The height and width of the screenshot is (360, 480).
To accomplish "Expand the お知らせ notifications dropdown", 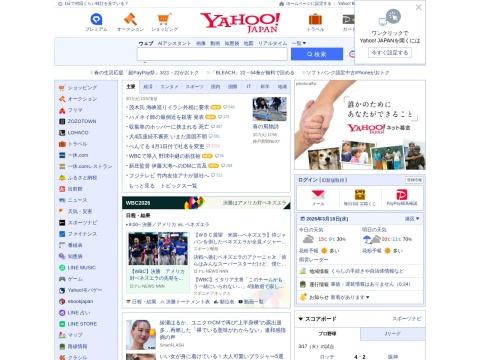I will click(339, 297).
